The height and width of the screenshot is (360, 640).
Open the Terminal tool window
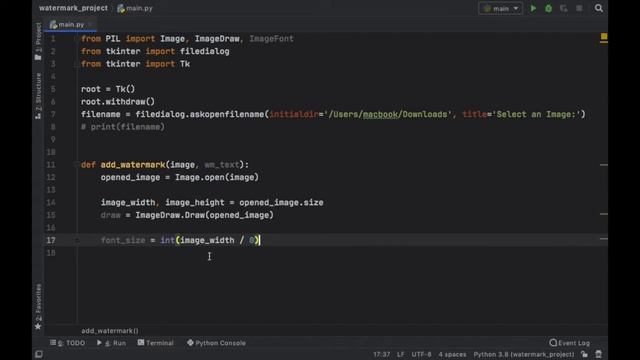[x=156, y=343]
